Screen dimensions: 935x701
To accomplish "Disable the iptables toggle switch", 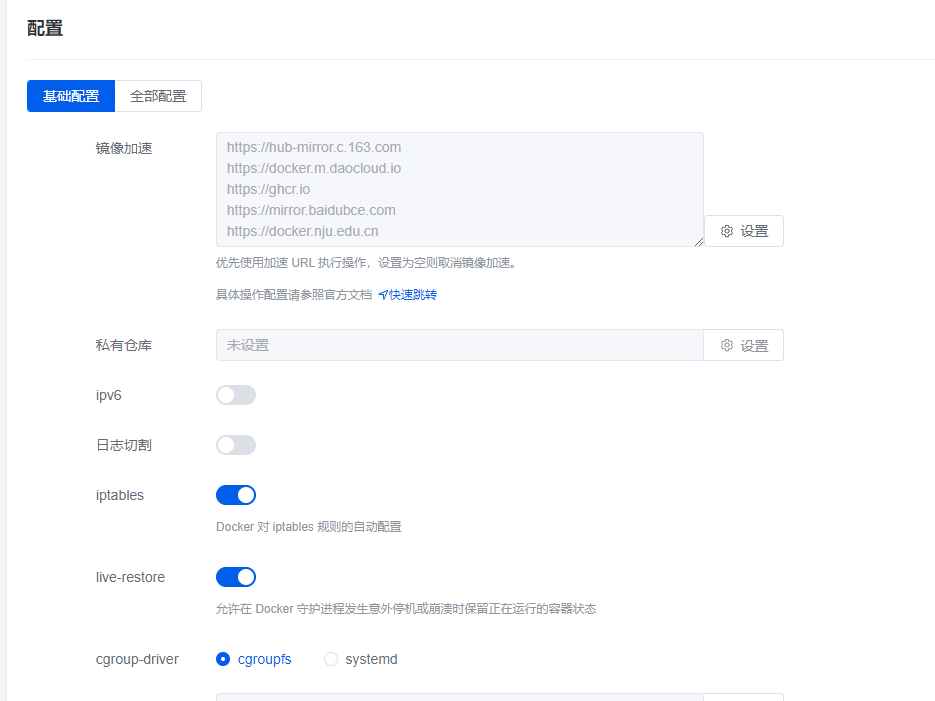I will click(x=236, y=495).
